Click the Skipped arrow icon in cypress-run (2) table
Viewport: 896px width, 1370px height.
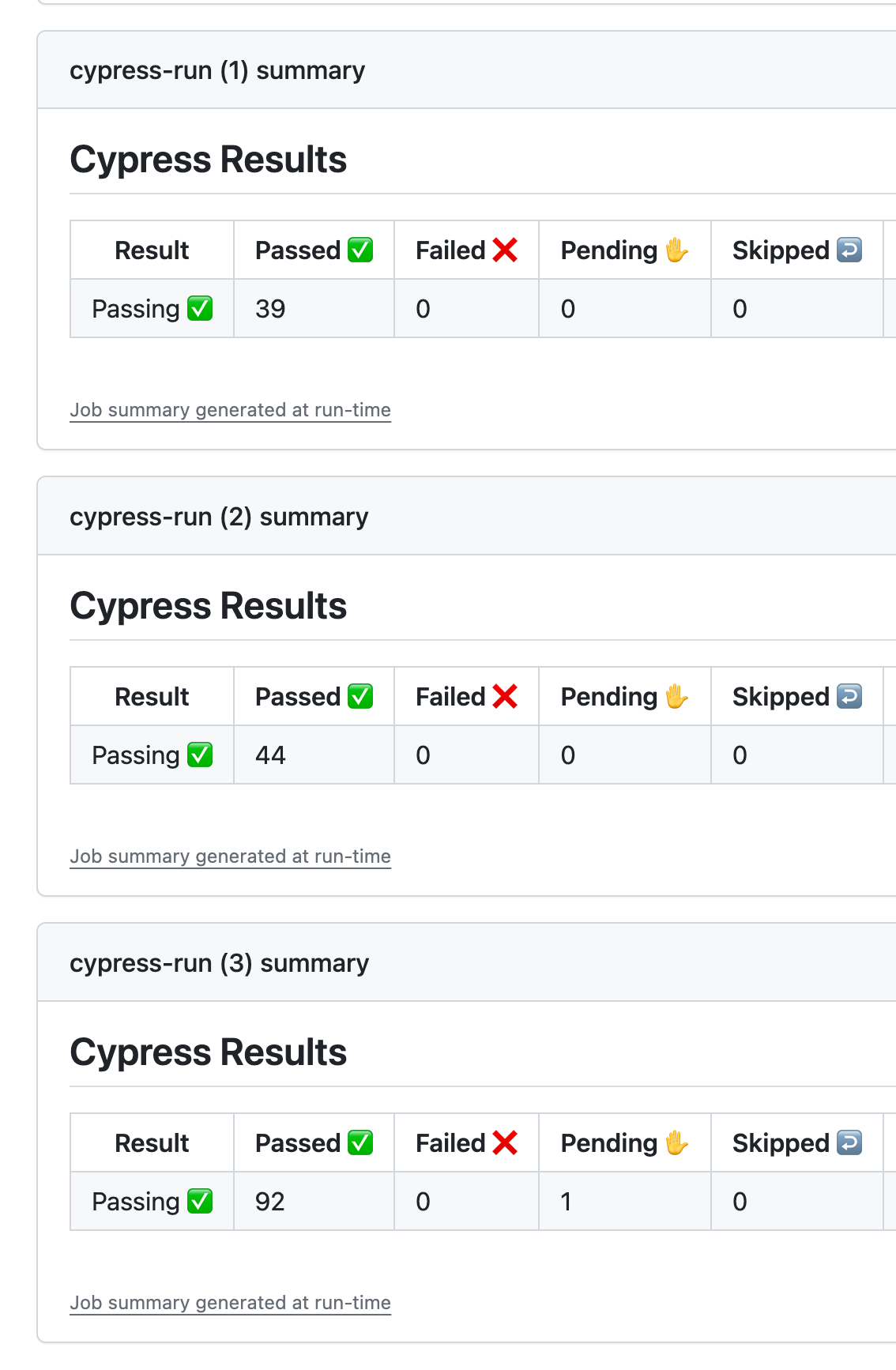849,697
